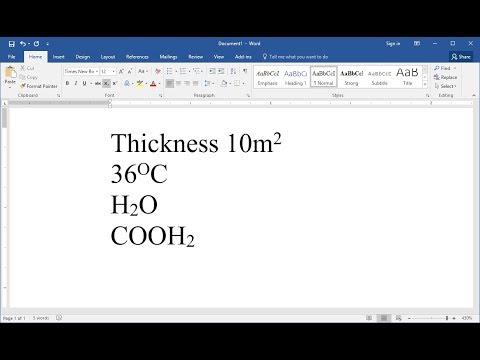Open the Paragraph dialog launcher
This screenshot has height=360, width=480.
coord(248,96)
